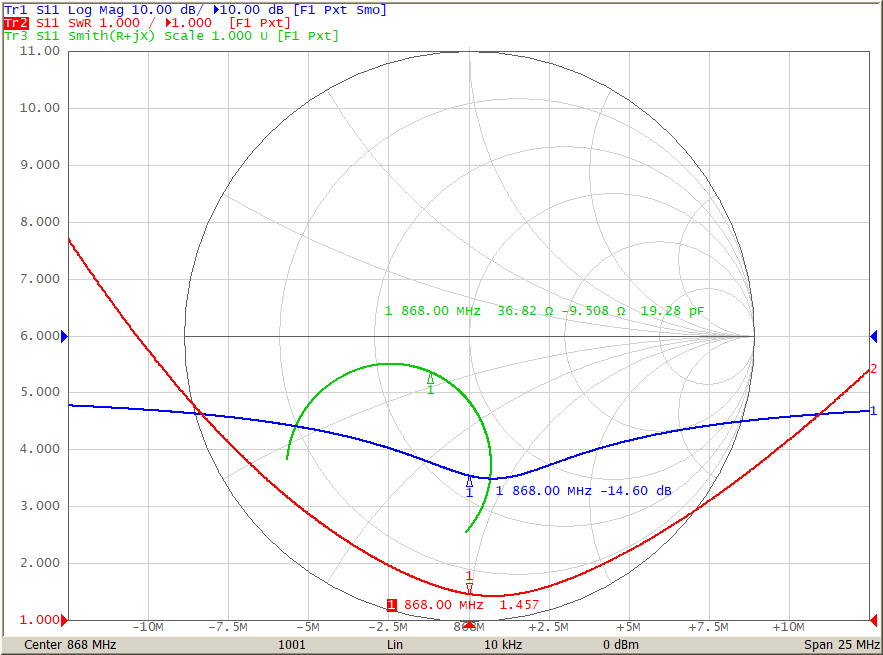
Task: Click the 1001 sweep points field
Action: pyautogui.click(x=291, y=645)
